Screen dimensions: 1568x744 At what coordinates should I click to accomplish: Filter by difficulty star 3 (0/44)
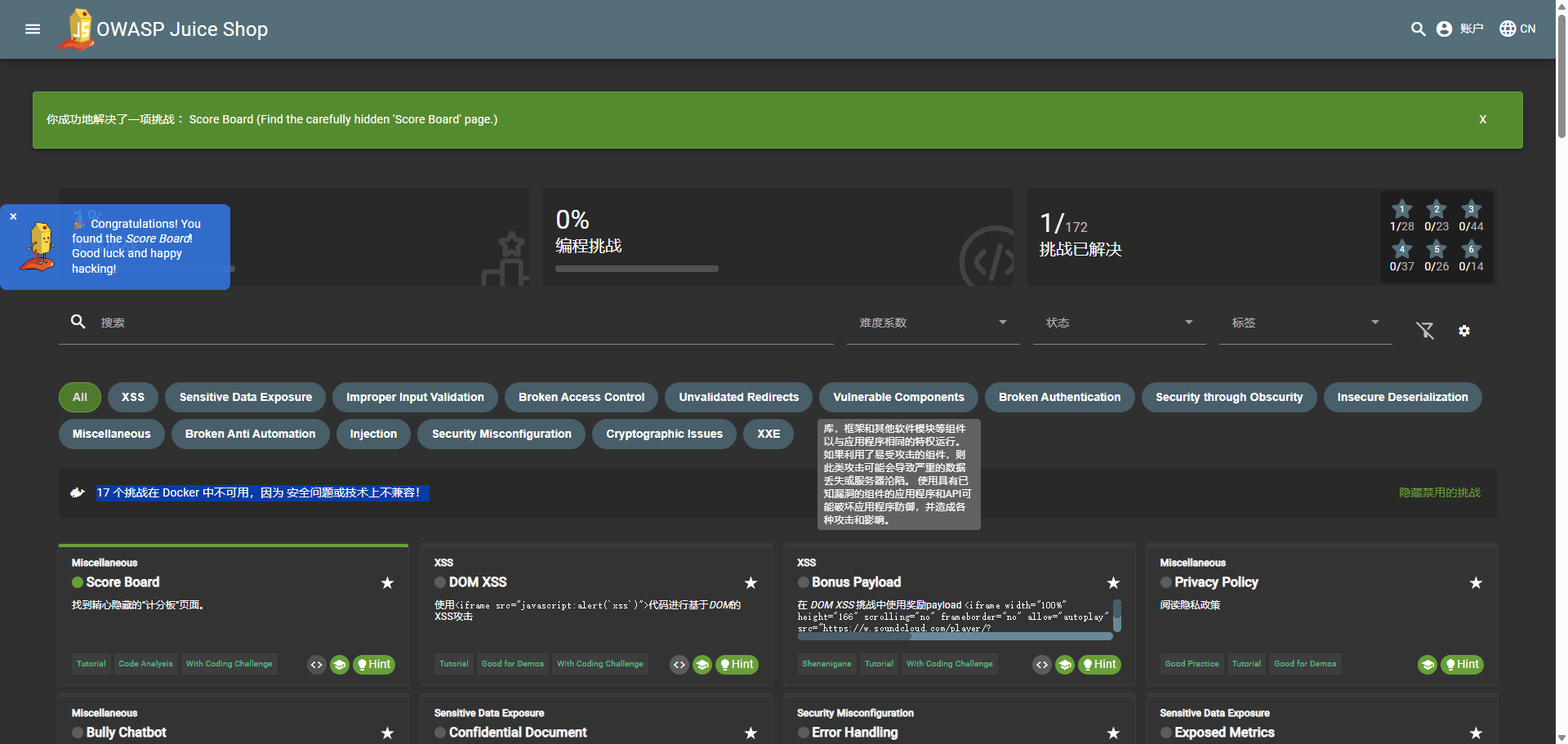tap(1471, 216)
